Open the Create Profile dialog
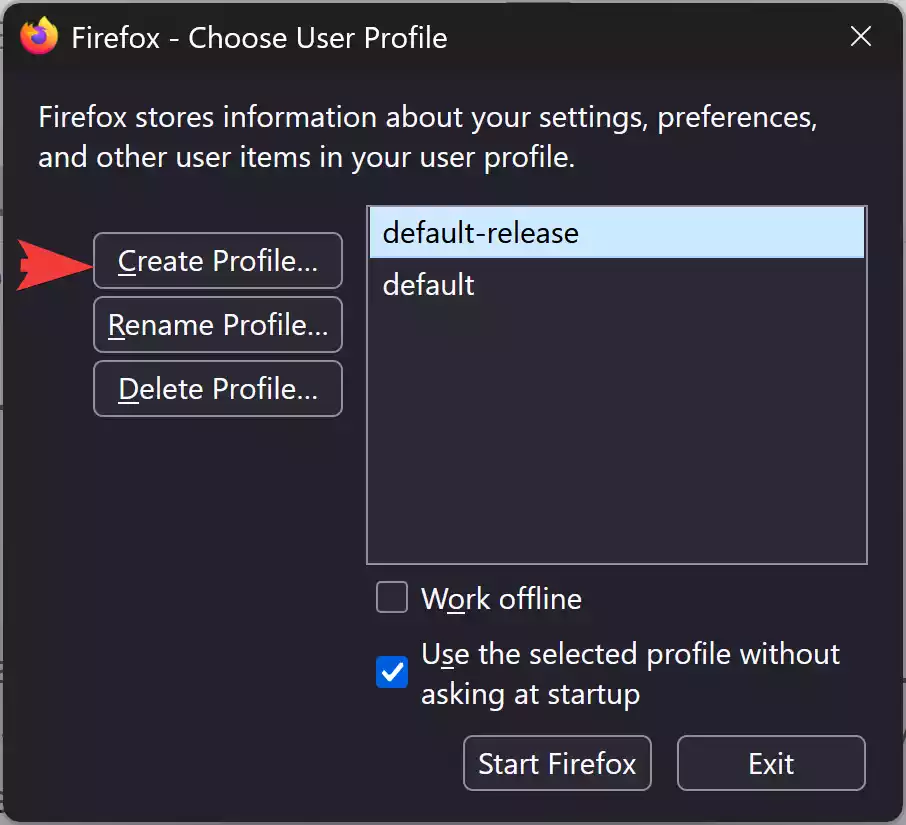906x825 pixels. [217, 260]
